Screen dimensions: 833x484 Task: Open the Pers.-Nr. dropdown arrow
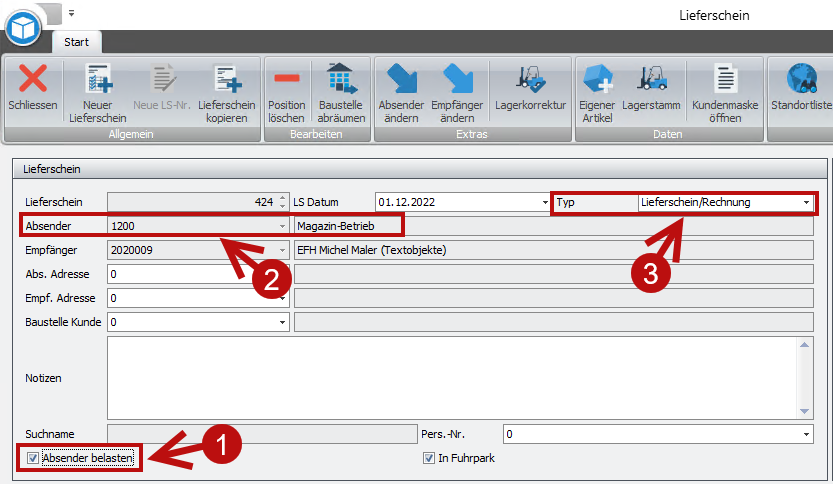806,435
